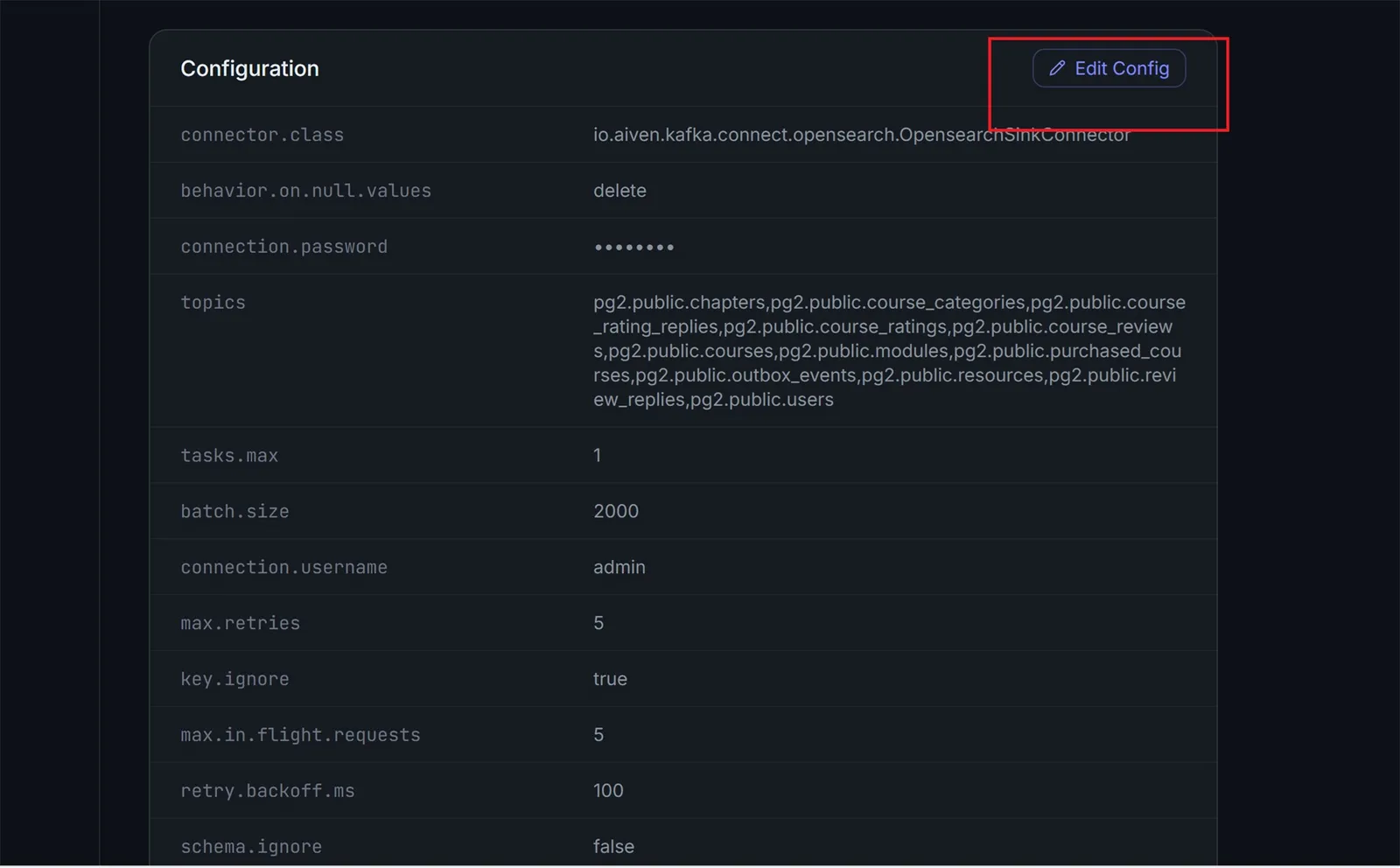1400x868 pixels.
Task: Click the topics key label
Action: point(213,303)
